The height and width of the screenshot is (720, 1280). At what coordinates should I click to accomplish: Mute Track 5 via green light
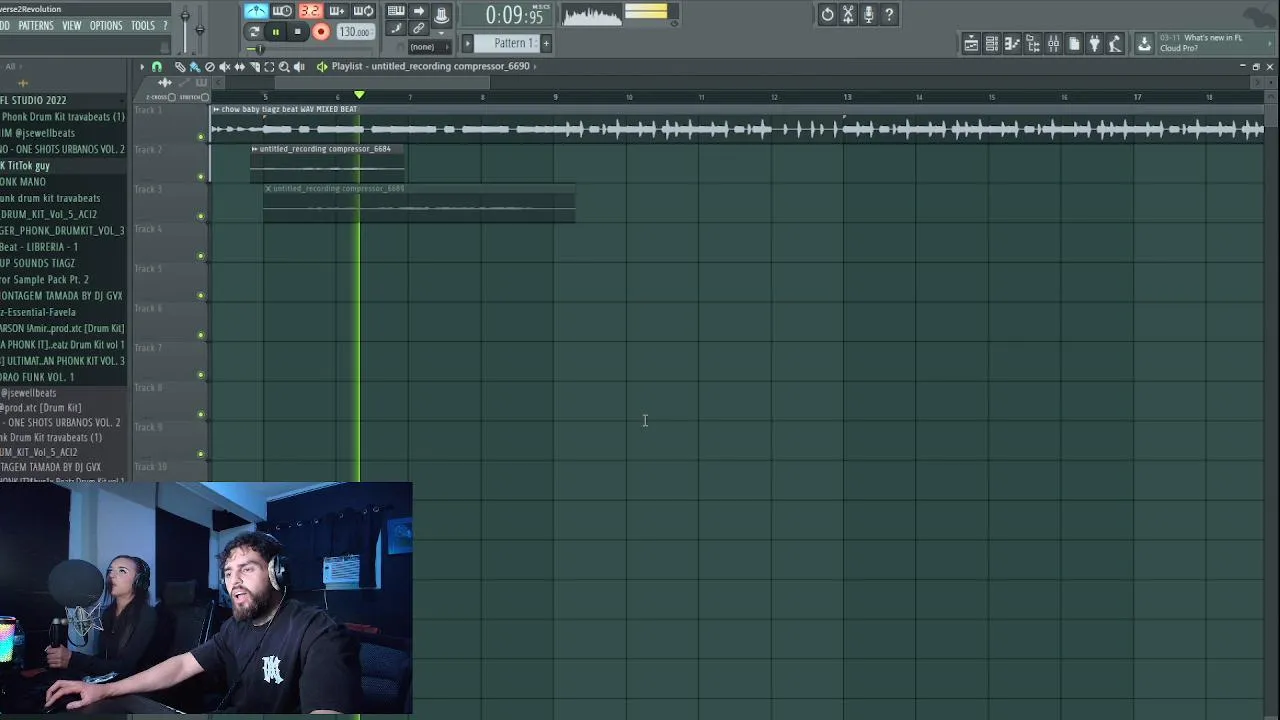[x=201, y=296]
